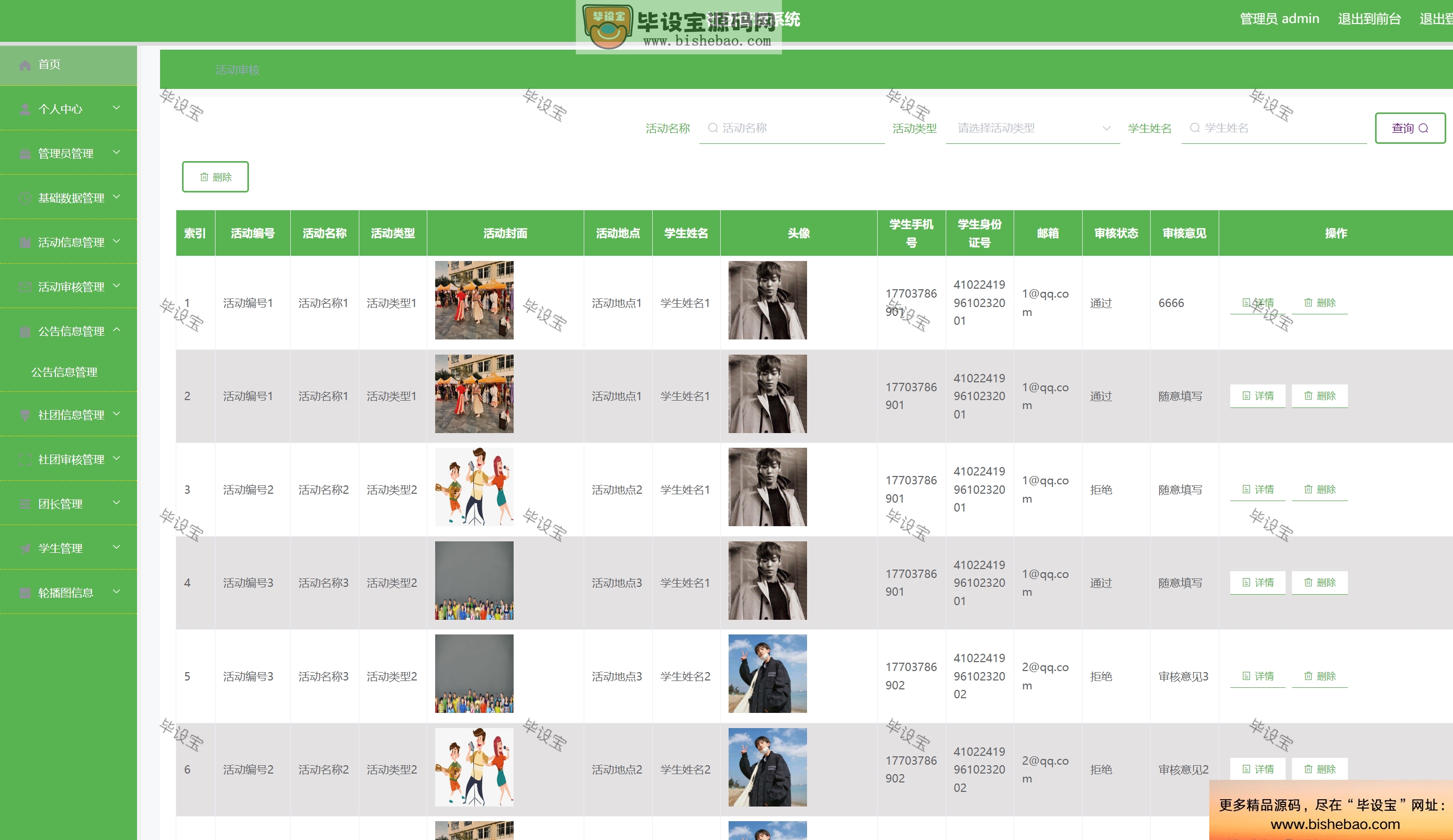Click the trash icon on the top 删除 button

coord(204,177)
